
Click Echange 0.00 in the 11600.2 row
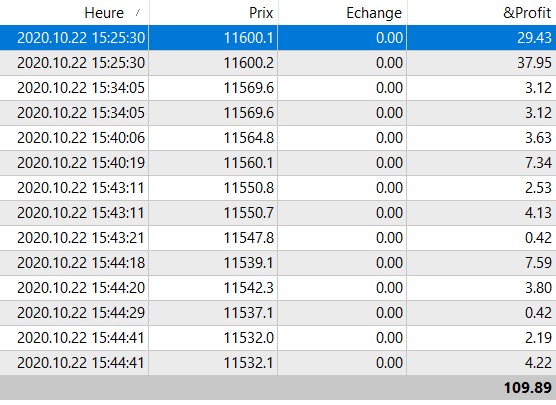click(x=389, y=63)
